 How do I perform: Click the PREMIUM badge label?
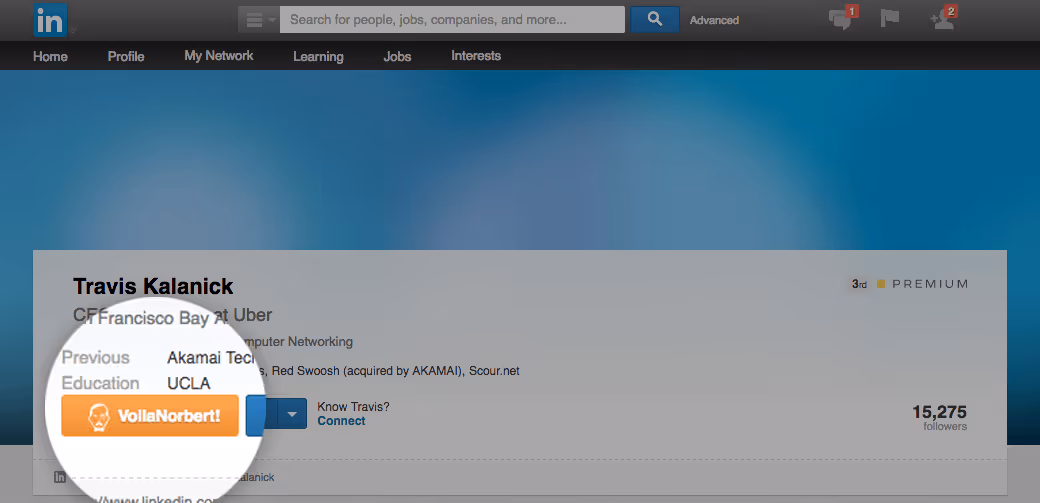[931, 284]
